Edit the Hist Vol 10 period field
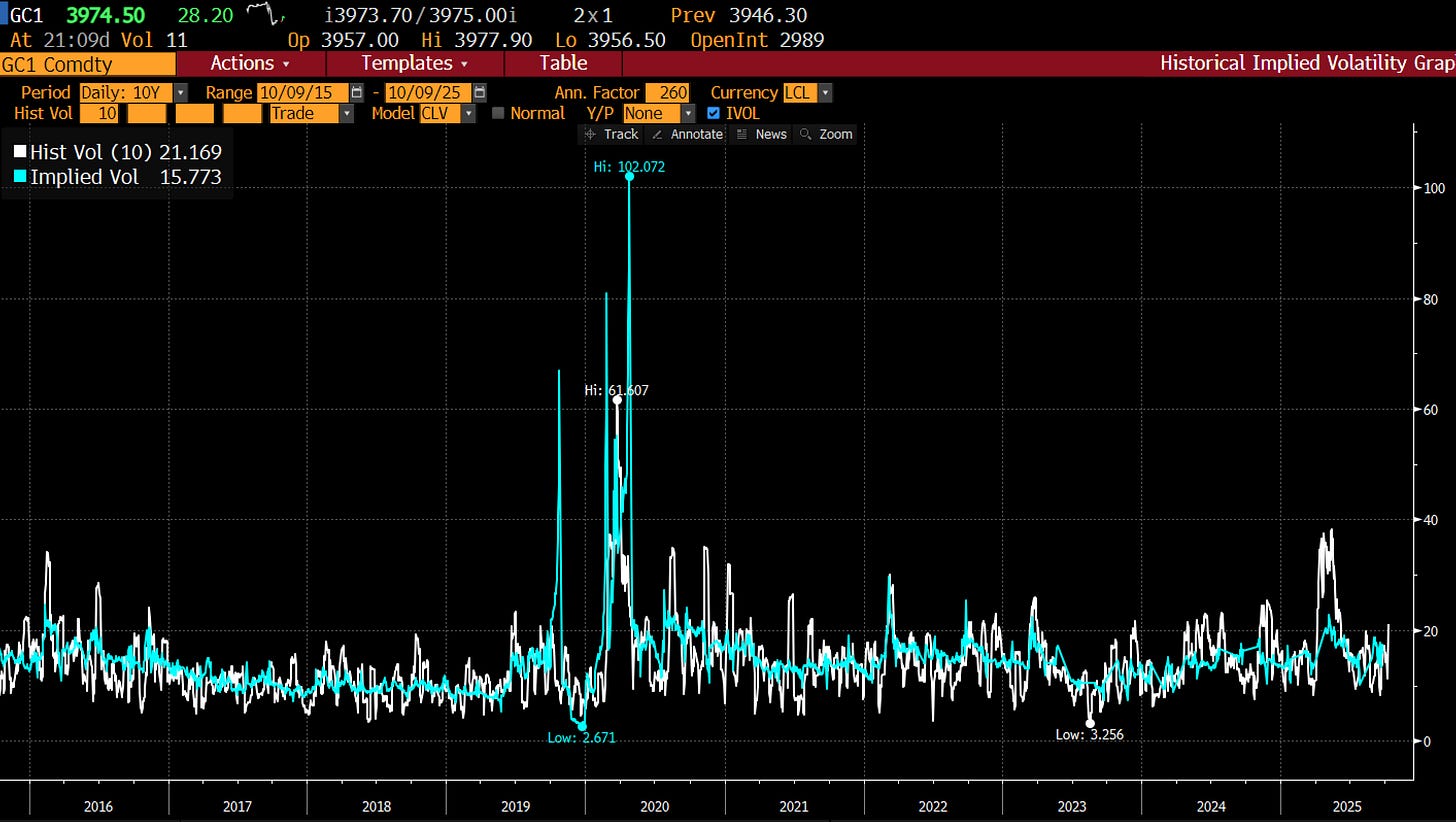Image resolution: width=1456 pixels, height=822 pixels. pos(108,113)
